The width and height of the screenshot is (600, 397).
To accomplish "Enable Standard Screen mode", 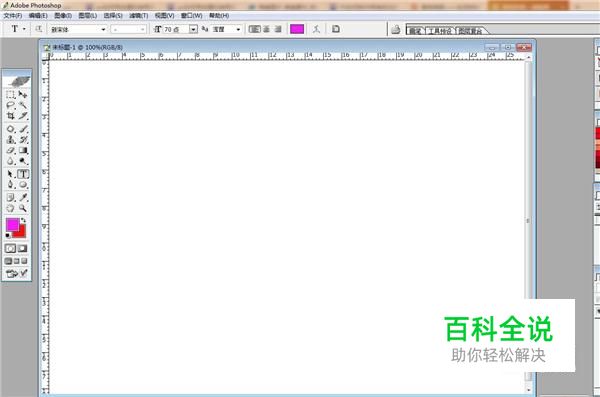I will click(x=8, y=261).
